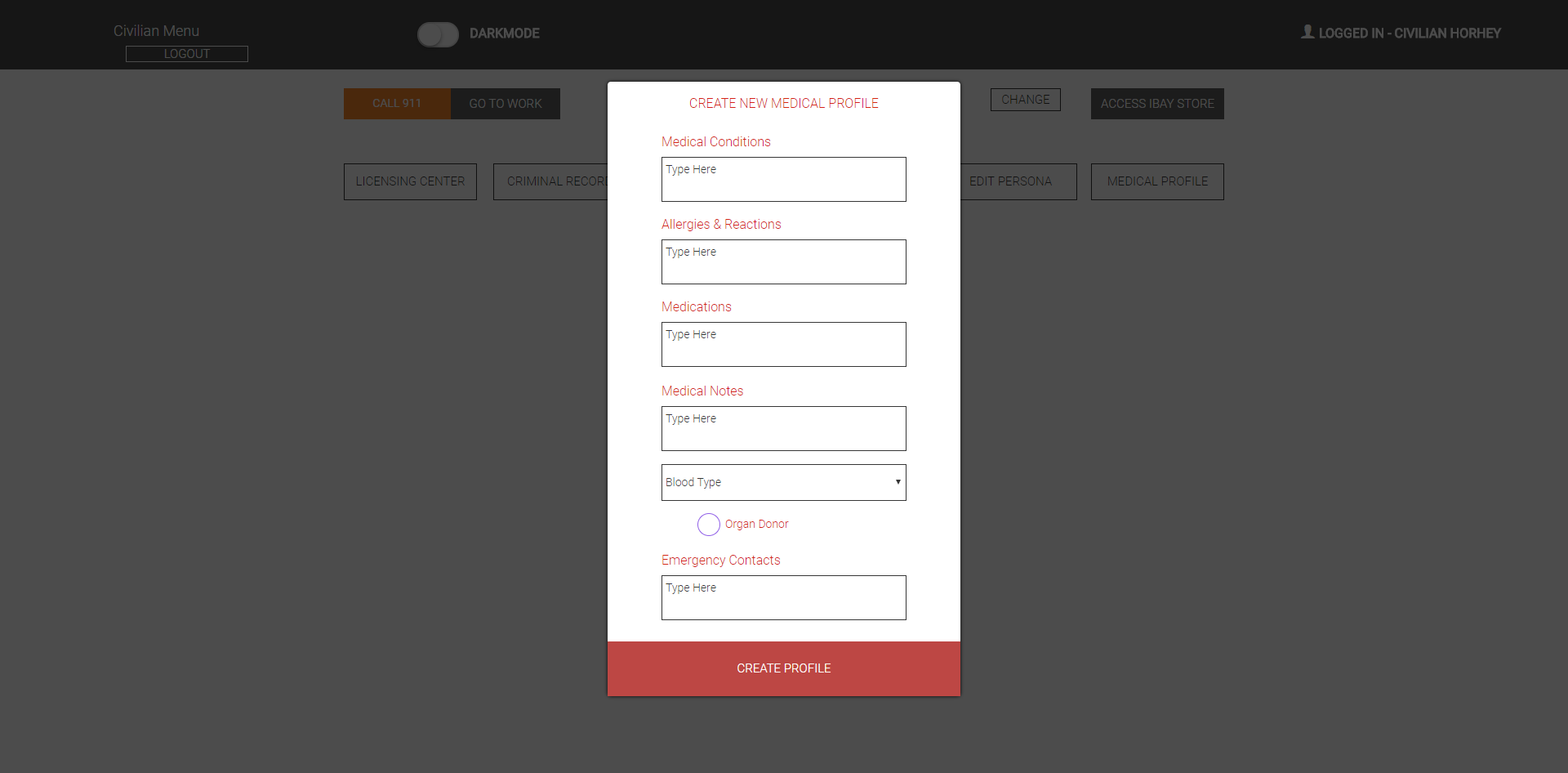The image size is (1568, 773).
Task: Click the Access iBay Store button
Action: [x=1157, y=104]
